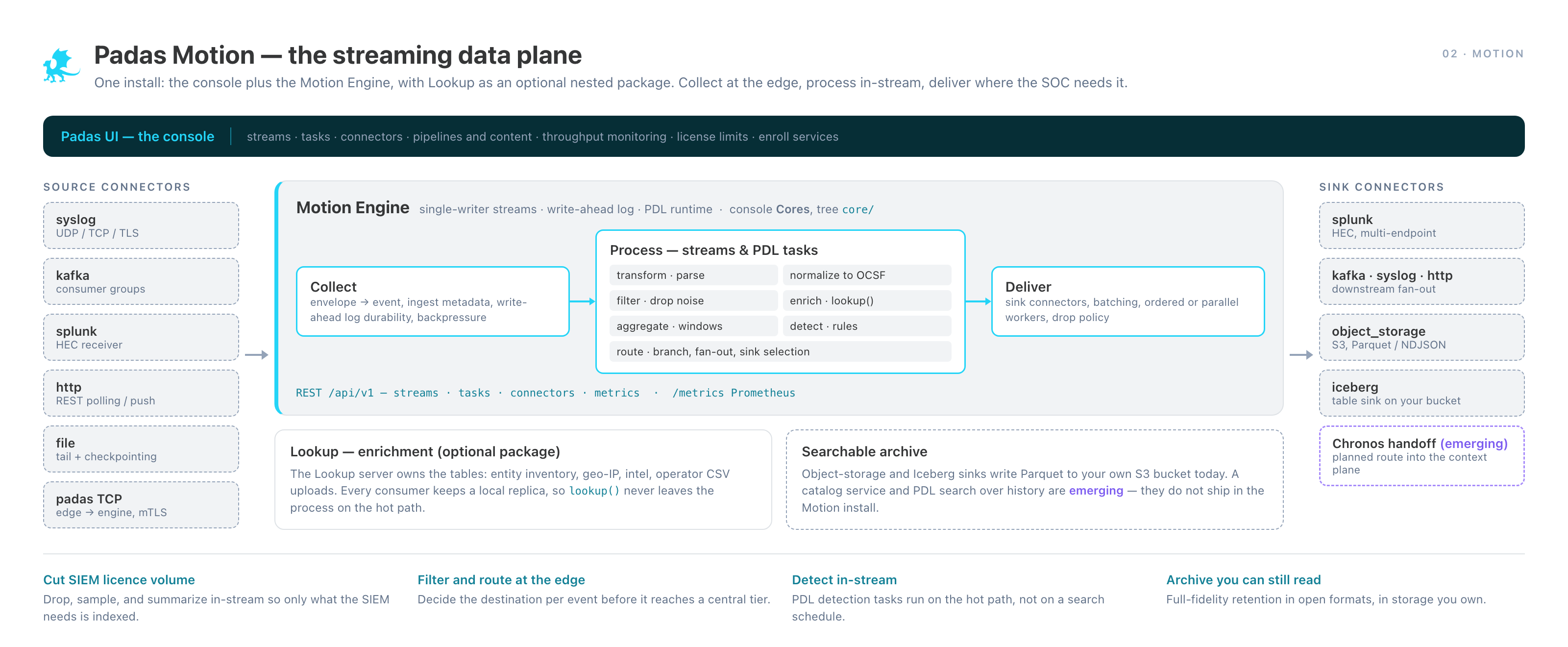Click 'throughput monitoring' in the console bar
1568x647 pixels.
pyautogui.click(x=604, y=137)
